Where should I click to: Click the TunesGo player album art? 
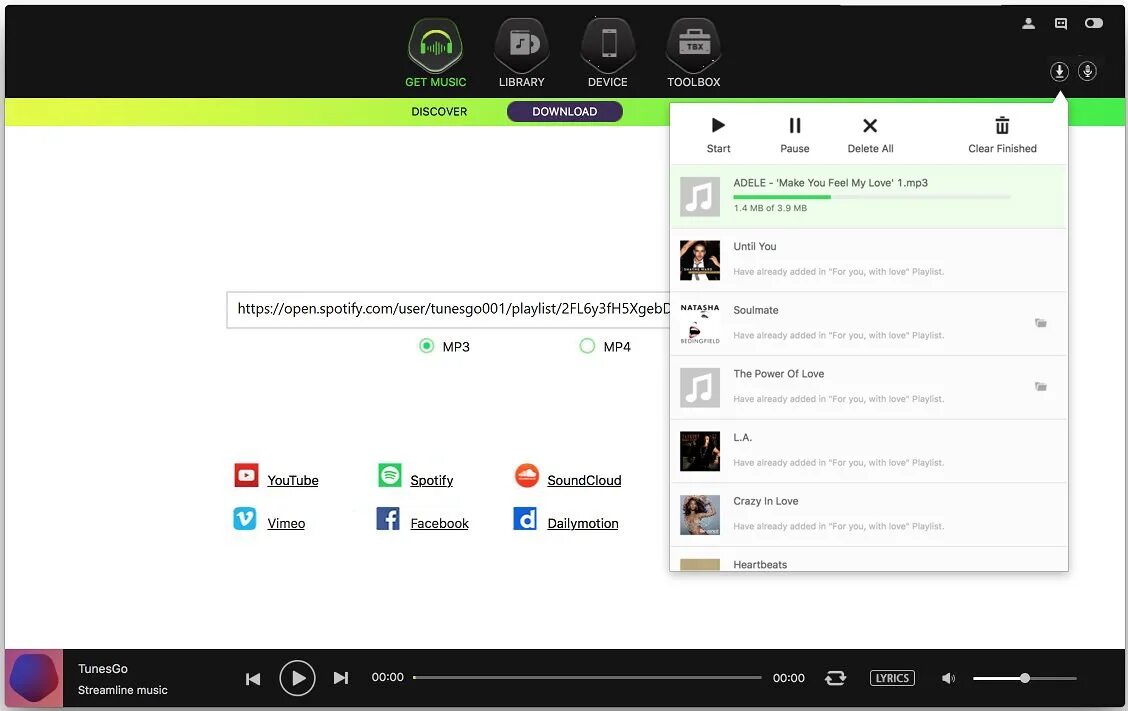(x=34, y=678)
